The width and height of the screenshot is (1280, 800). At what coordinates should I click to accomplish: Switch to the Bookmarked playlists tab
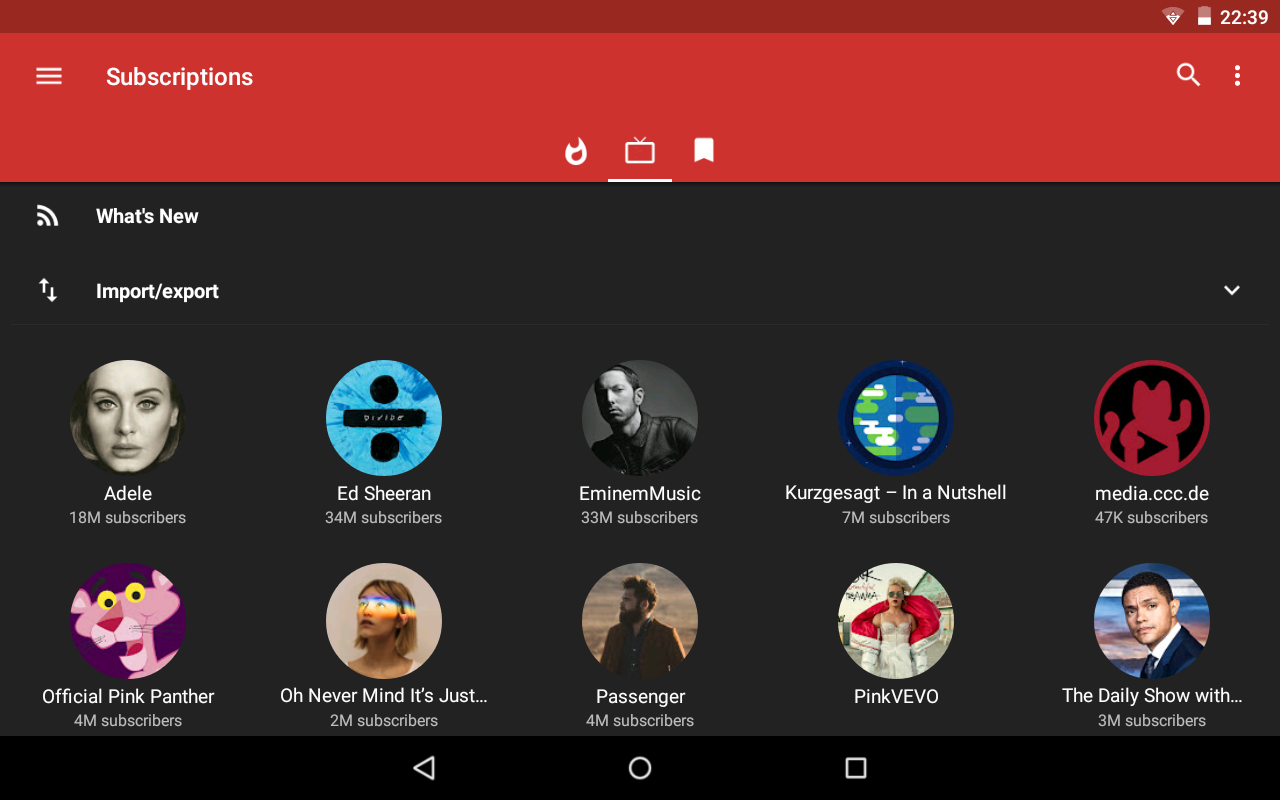coord(704,150)
